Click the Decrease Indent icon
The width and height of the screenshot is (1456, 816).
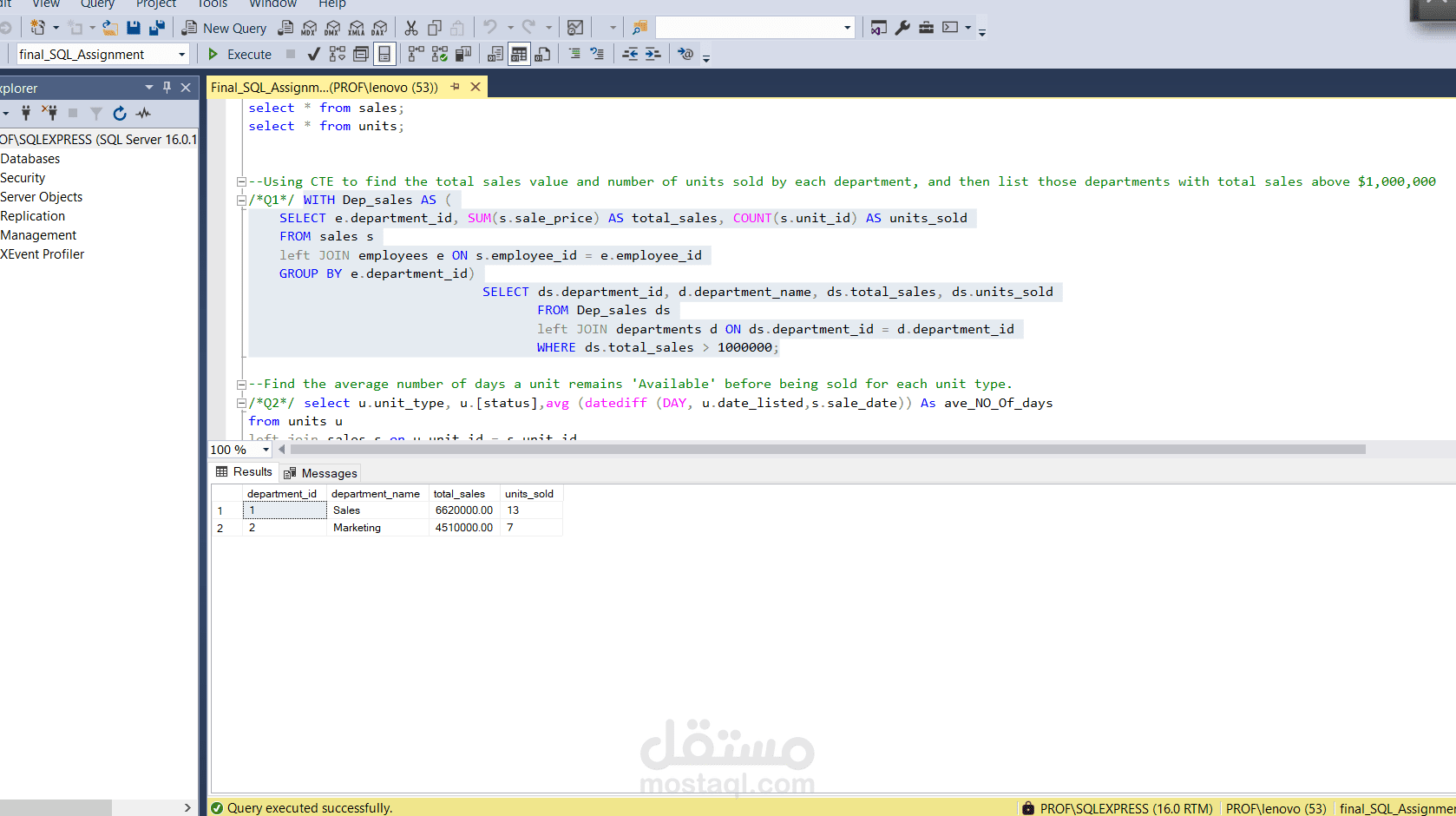[630, 54]
